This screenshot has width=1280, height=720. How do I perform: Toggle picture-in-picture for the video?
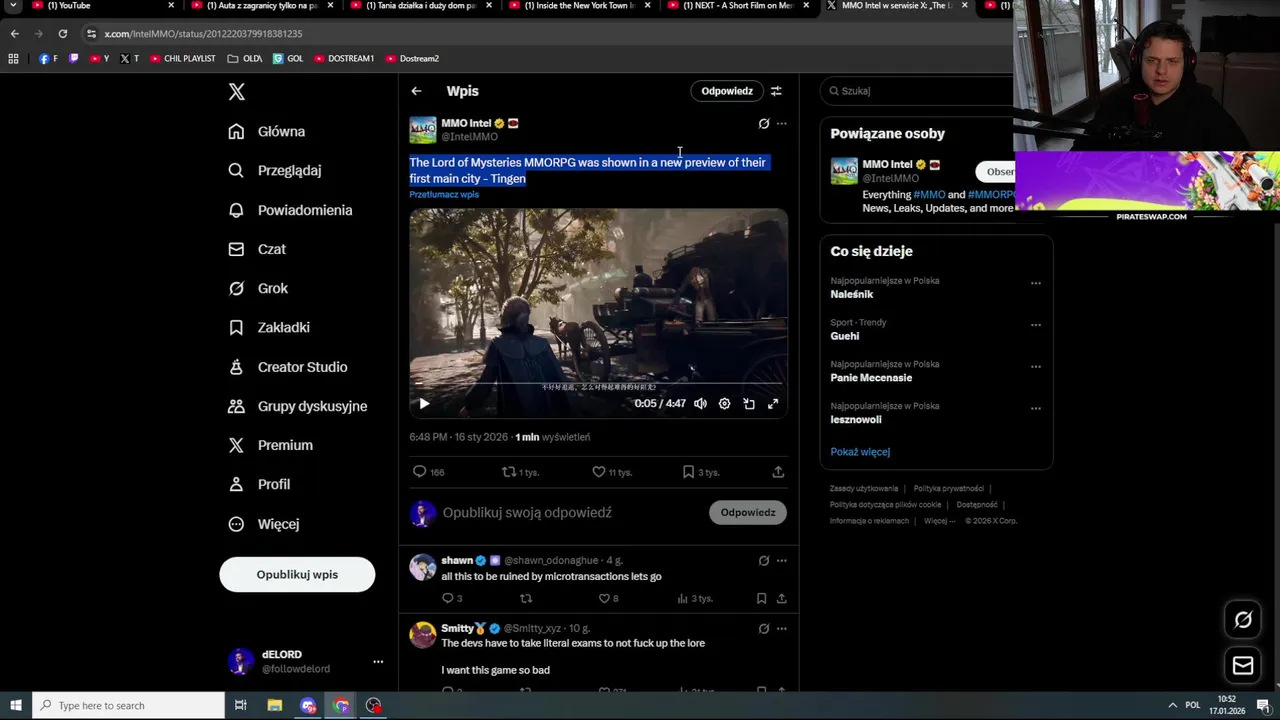click(x=749, y=404)
